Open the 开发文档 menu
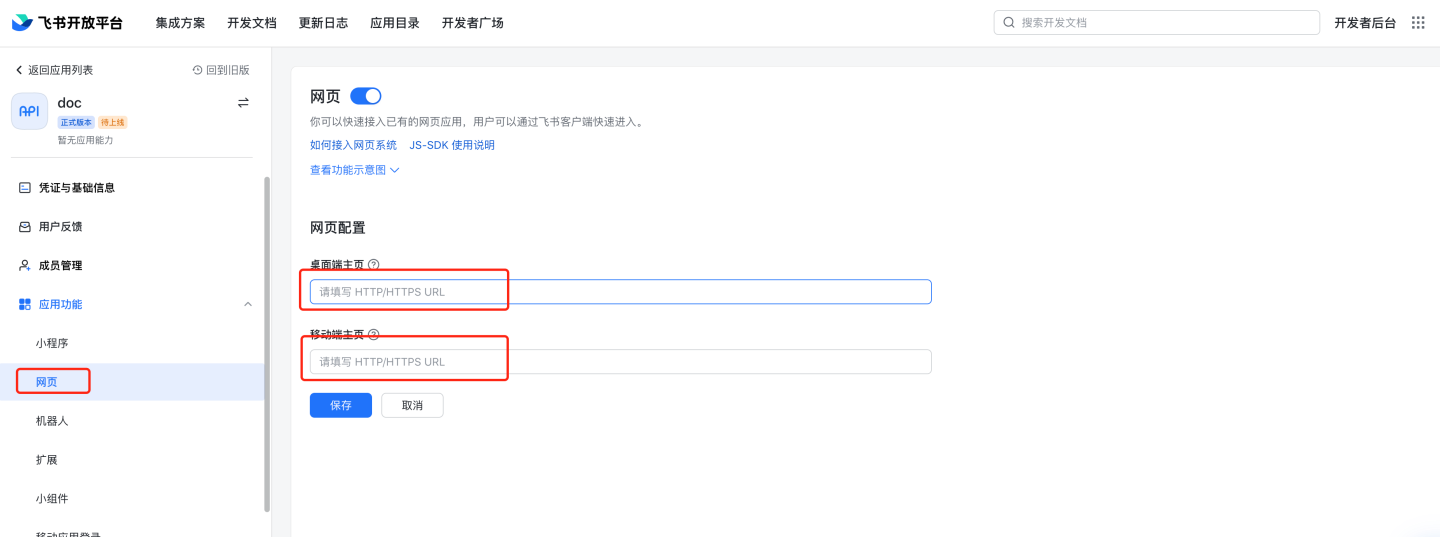The image size is (1440, 537). (251, 23)
